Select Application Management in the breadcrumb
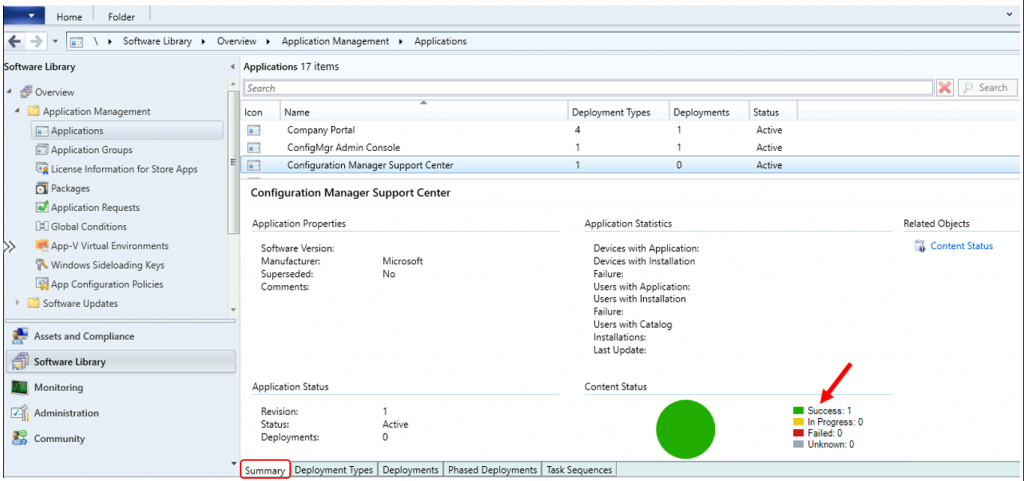The height and width of the screenshot is (481, 1024). 335,41
